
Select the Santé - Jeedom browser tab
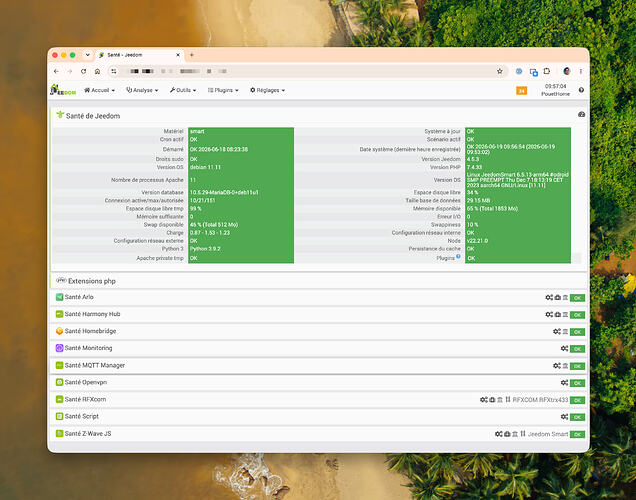click(x=139, y=55)
